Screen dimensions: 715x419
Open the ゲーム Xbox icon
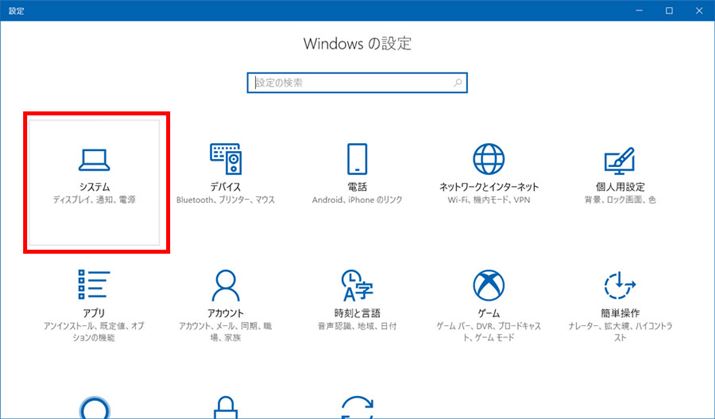(488, 285)
